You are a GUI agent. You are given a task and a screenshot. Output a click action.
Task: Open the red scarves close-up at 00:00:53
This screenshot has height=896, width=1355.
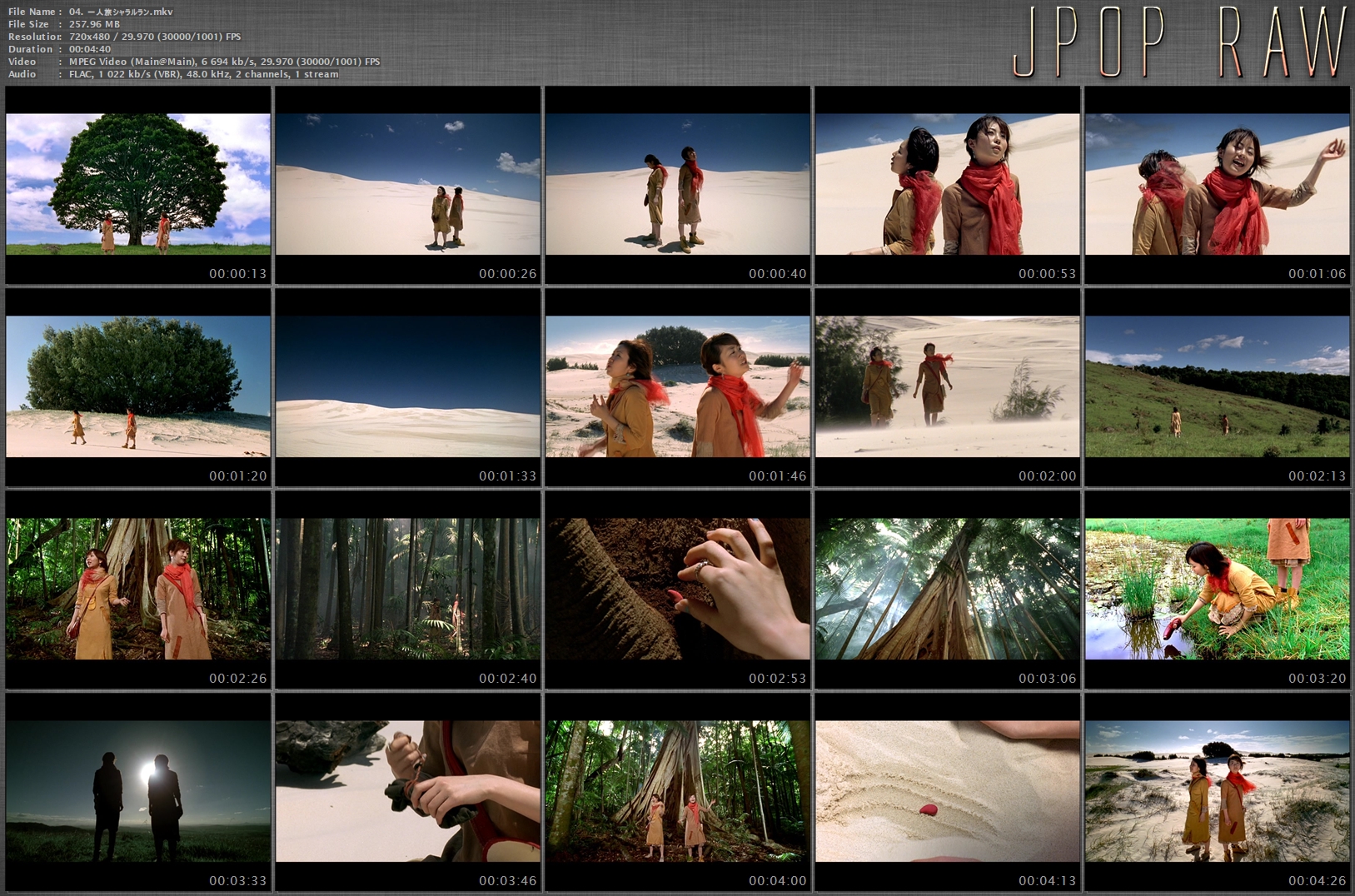coord(948,185)
